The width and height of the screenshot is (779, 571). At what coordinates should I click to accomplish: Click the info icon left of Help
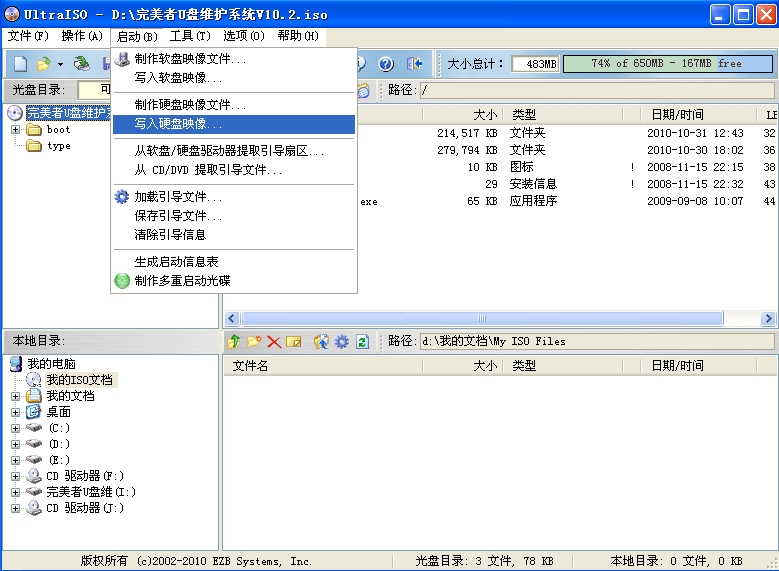pos(362,64)
